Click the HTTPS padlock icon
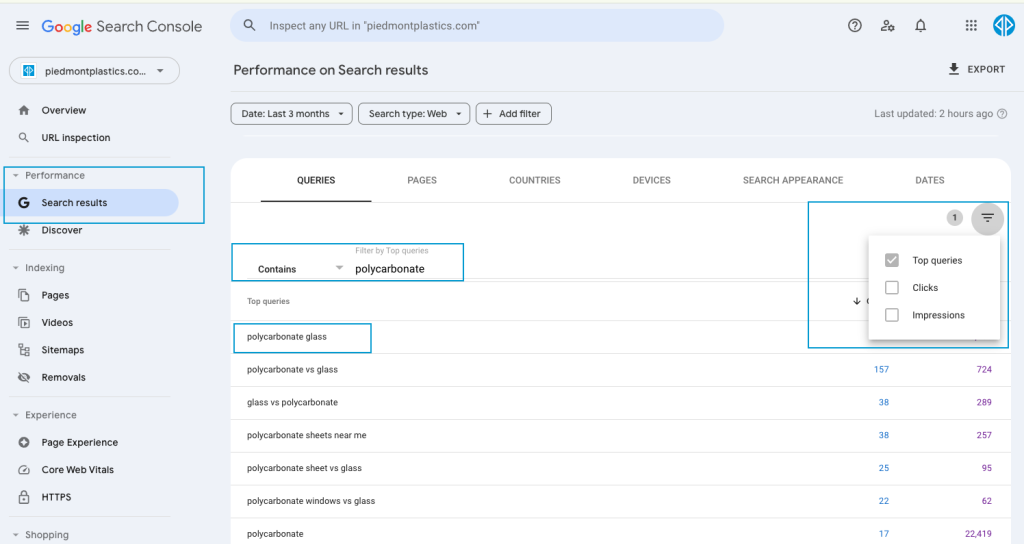This screenshot has width=1024, height=544. pyautogui.click(x=24, y=497)
